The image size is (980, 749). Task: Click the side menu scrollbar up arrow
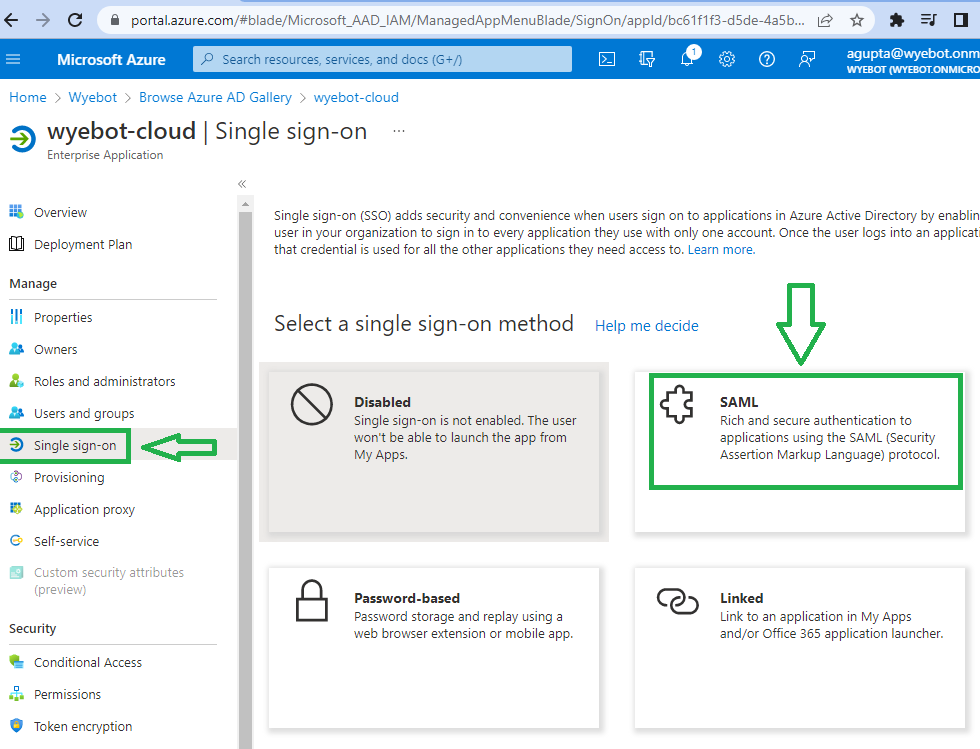[245, 204]
